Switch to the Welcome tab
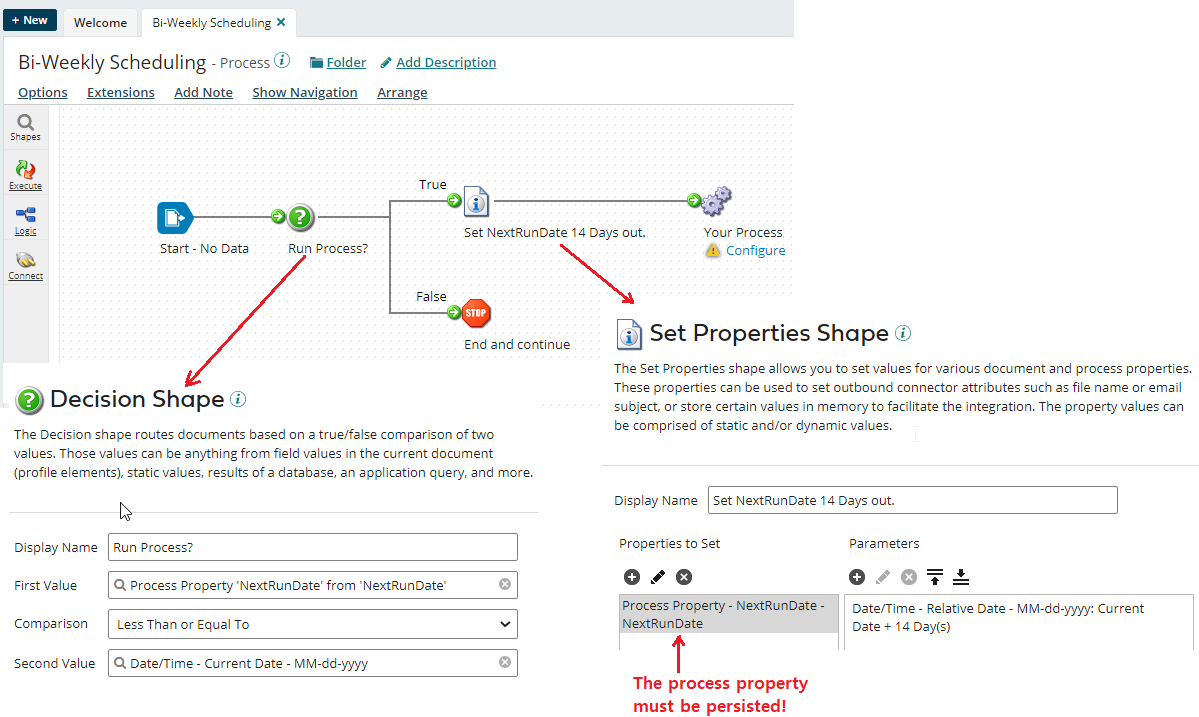The image size is (1199, 717). (x=100, y=22)
